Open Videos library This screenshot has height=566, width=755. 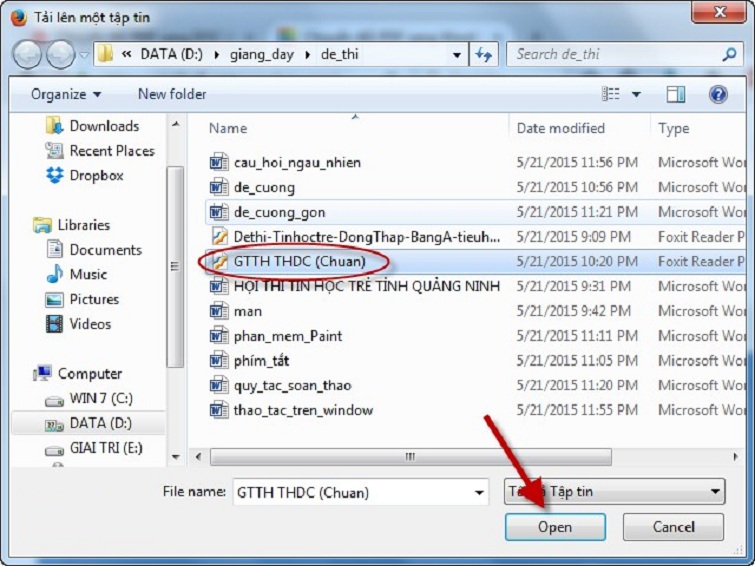78,324
